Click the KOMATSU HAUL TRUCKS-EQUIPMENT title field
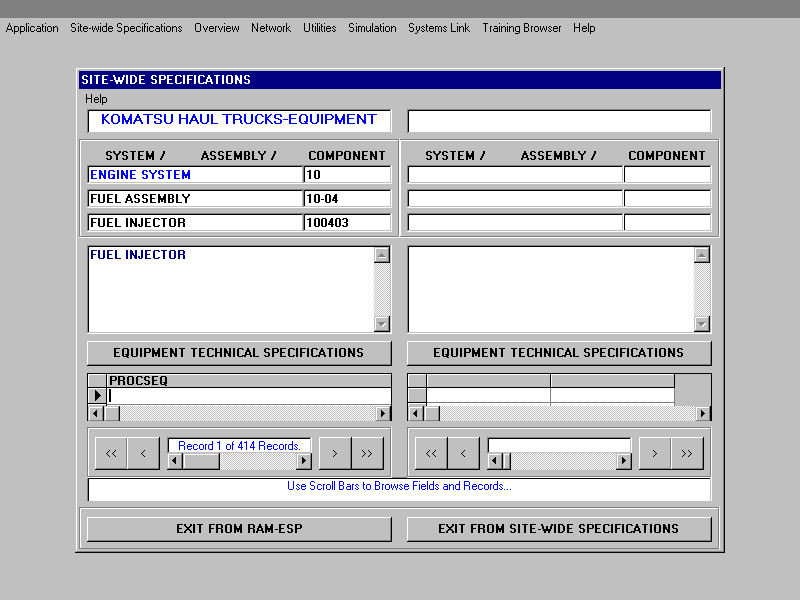800x600 pixels. click(239, 121)
